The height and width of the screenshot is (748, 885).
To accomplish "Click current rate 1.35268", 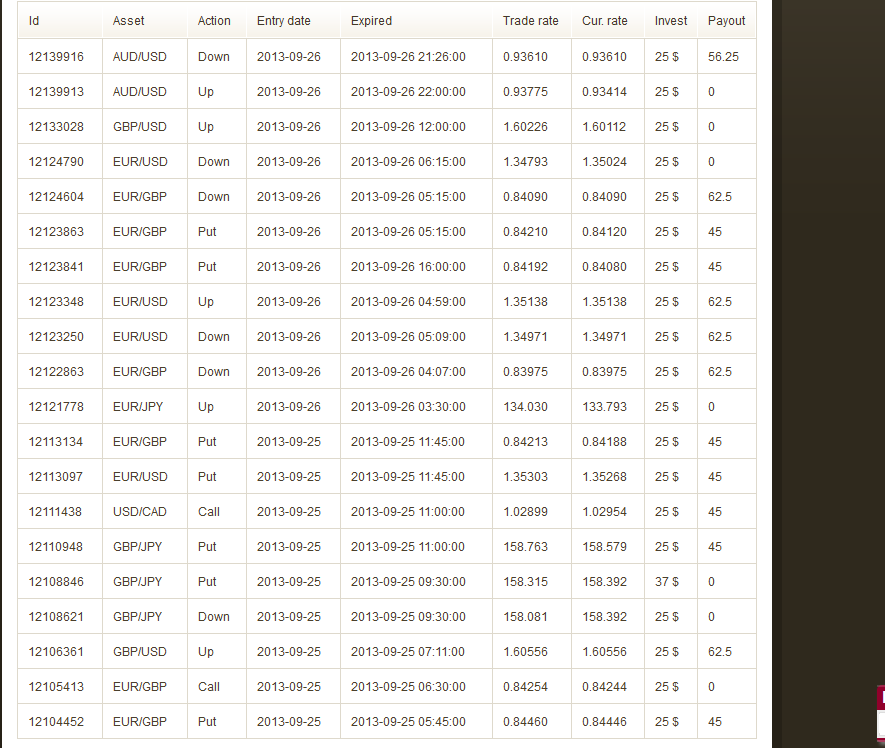I will (604, 476).
